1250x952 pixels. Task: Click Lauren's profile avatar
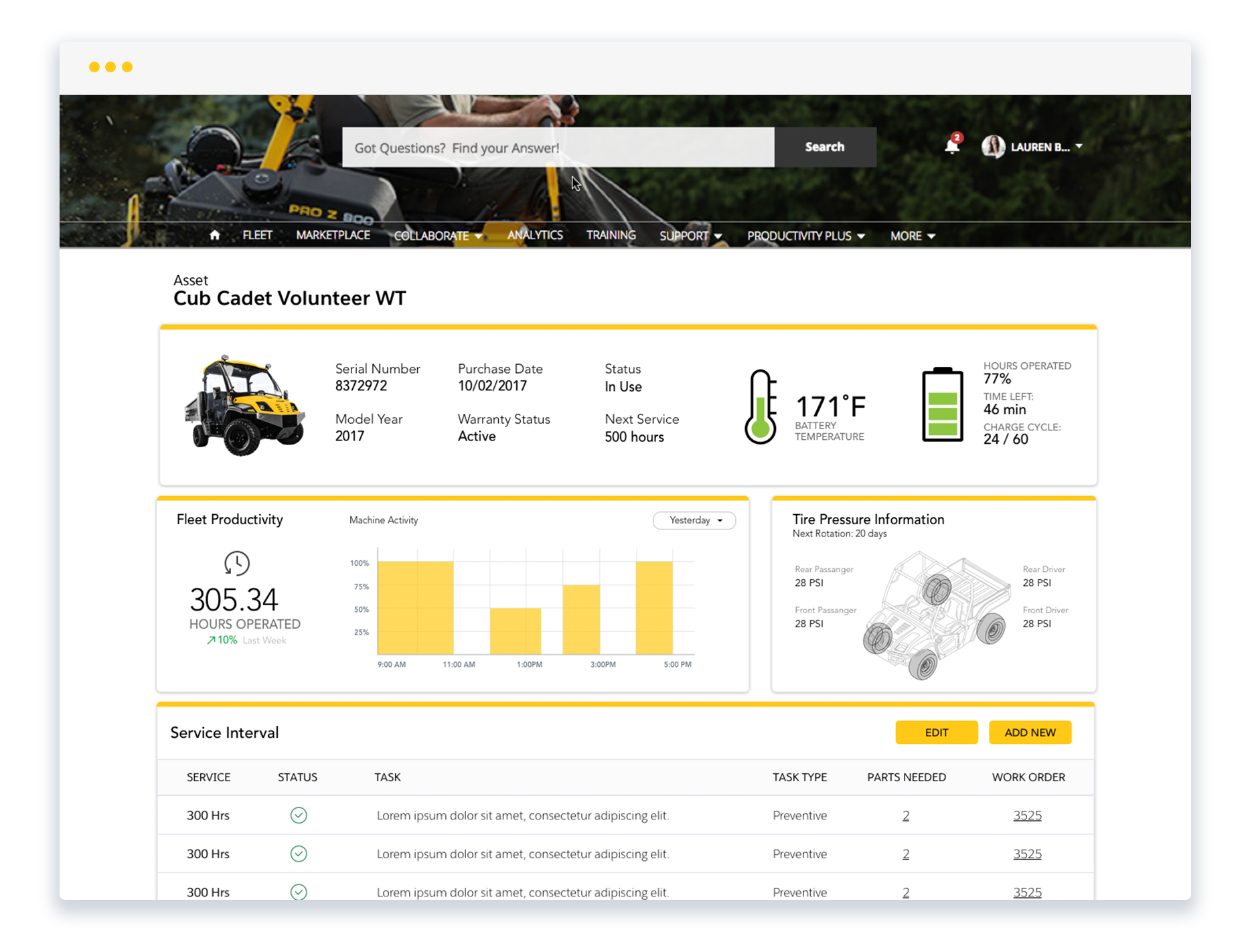(992, 147)
